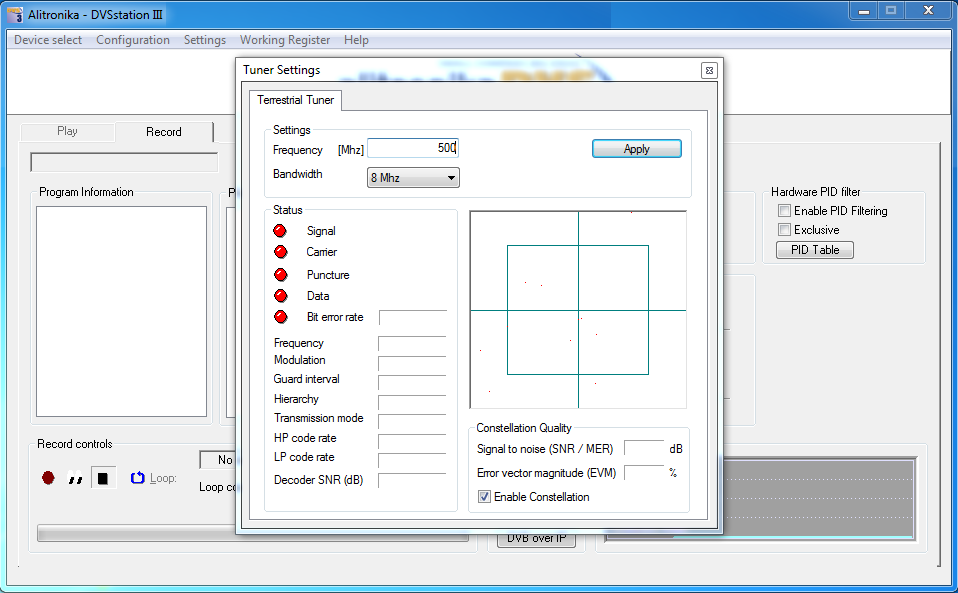Image resolution: width=958 pixels, height=593 pixels.
Task: Click the red Carrier status indicator
Action: pos(280,252)
